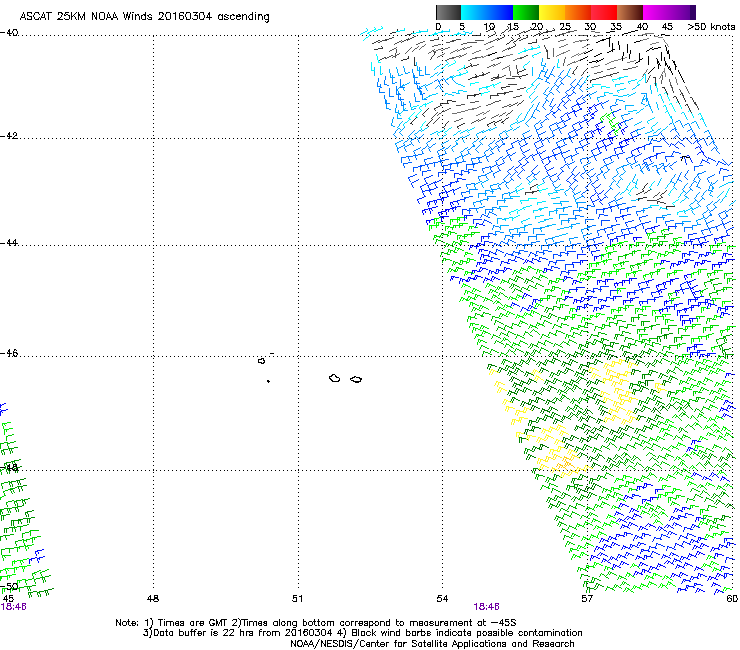The height and width of the screenshot is (650, 740).
Task: Select the red 30–35 knot legend segment
Action: pos(604,12)
